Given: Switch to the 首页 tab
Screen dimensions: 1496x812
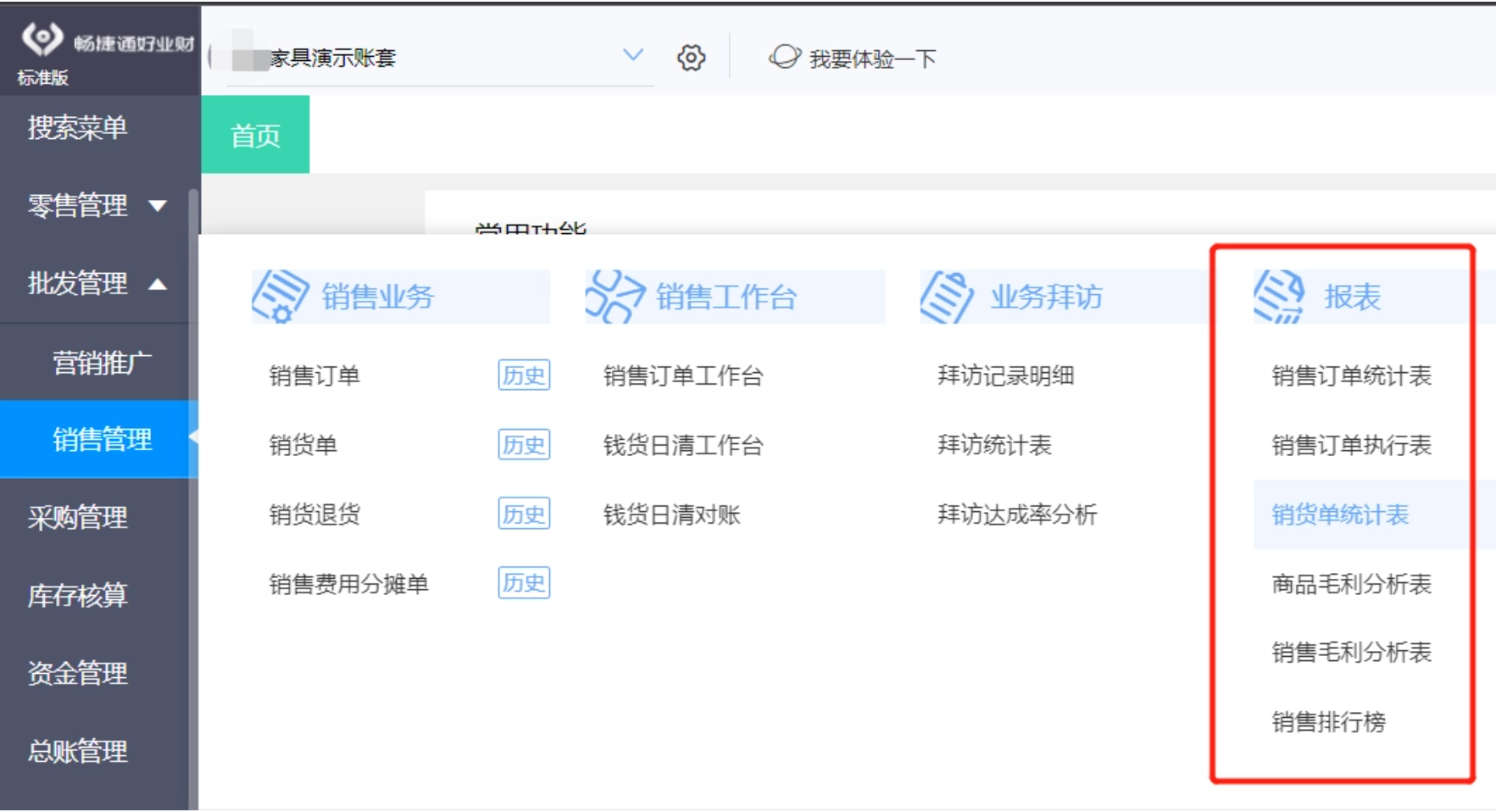Looking at the screenshot, I should 255,135.
